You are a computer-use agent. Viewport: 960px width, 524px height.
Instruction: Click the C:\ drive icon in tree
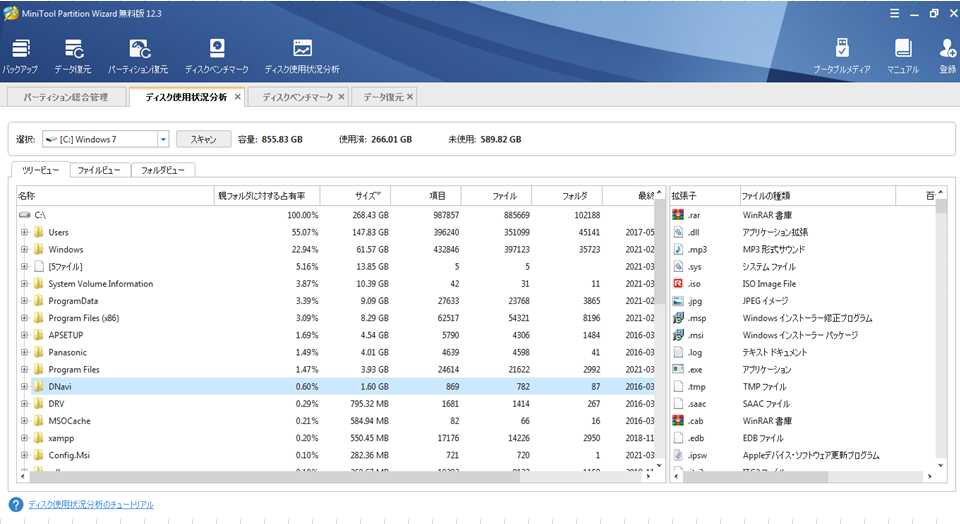(24, 215)
